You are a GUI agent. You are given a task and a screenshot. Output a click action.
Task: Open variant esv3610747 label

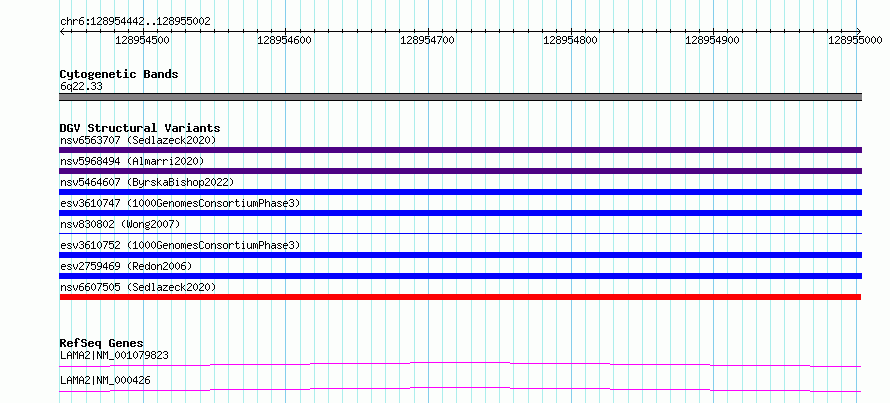click(x=180, y=203)
